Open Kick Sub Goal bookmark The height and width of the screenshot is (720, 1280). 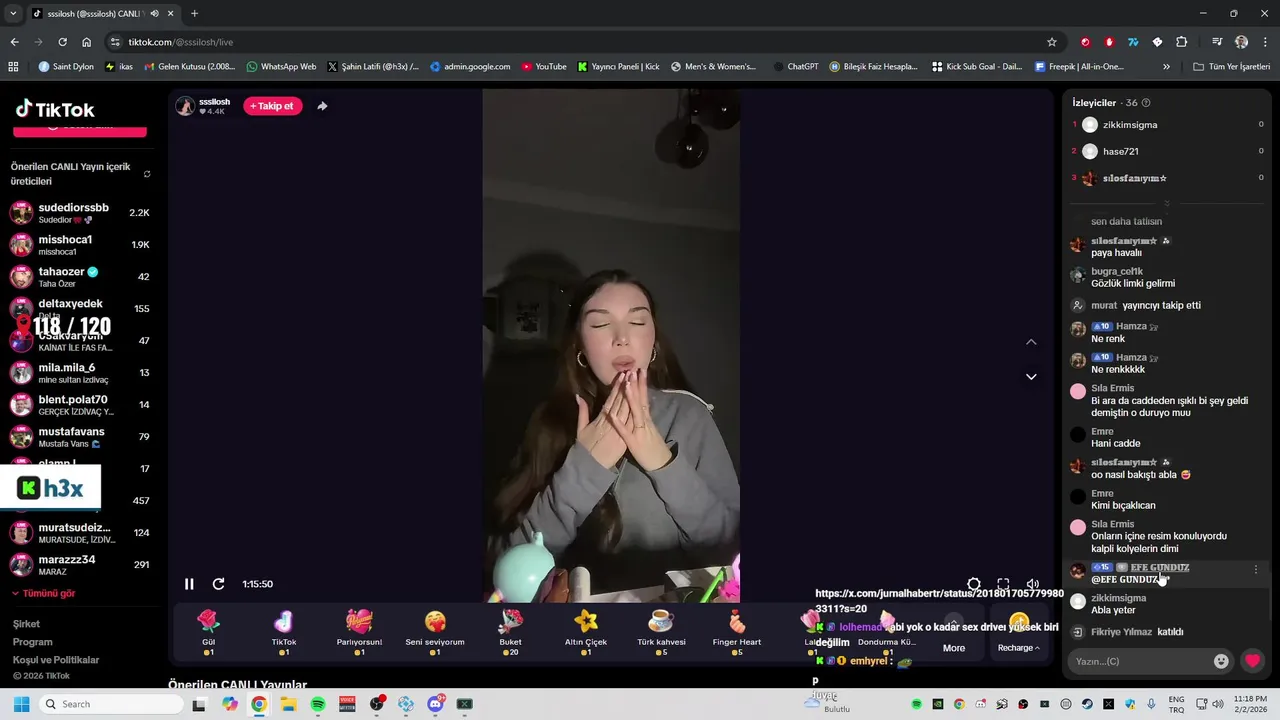(x=977, y=67)
